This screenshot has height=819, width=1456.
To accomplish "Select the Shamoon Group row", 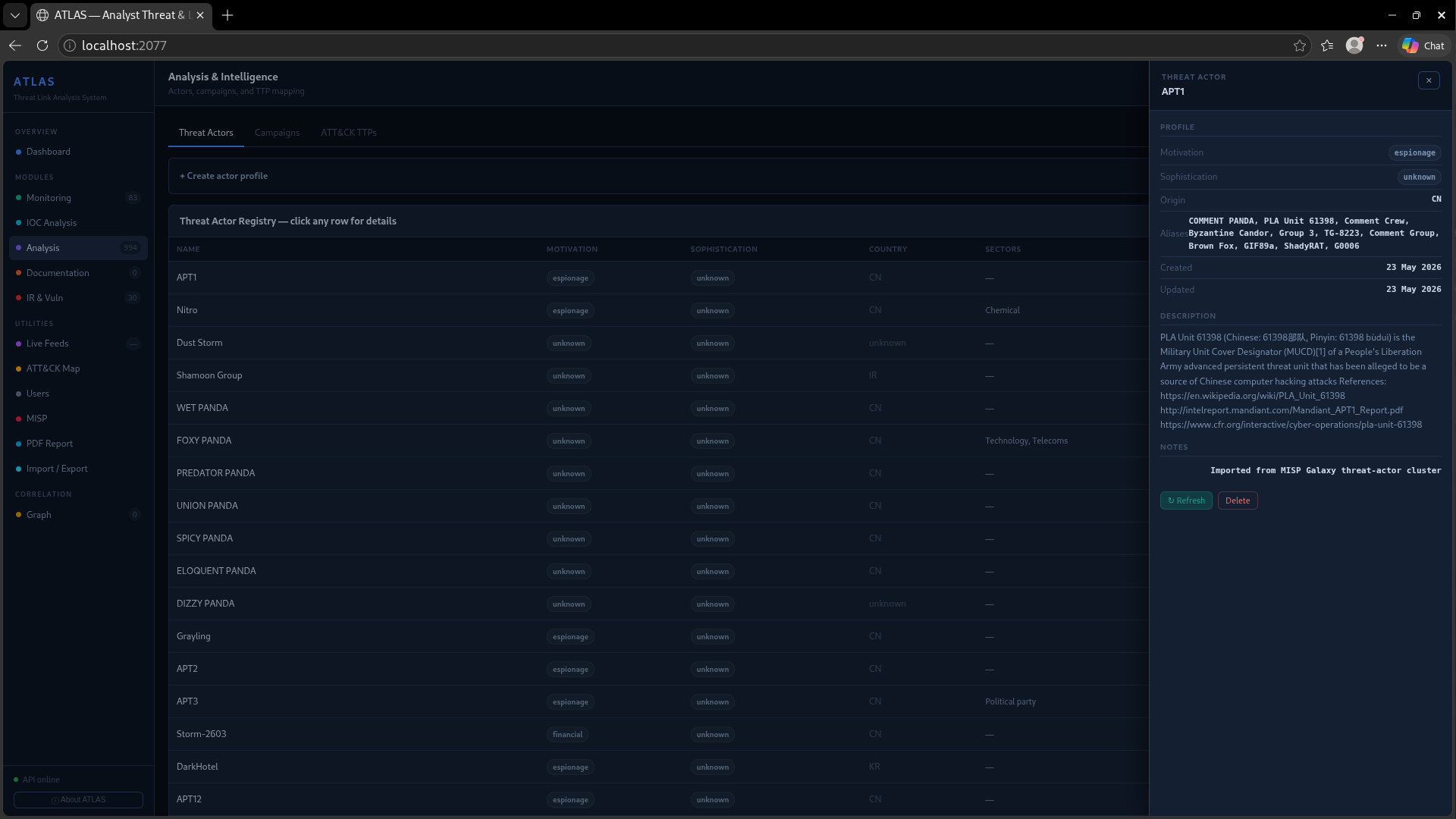I will (658, 375).
